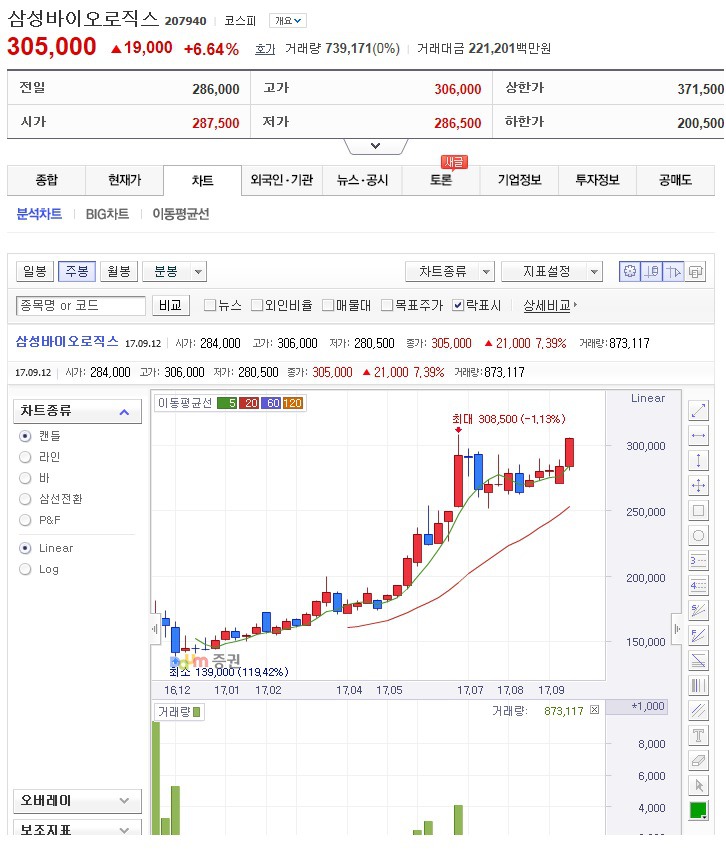726x858 pixels.
Task: Open the 분봉 minute interval dropdown arrow
Action: [x=199, y=271]
